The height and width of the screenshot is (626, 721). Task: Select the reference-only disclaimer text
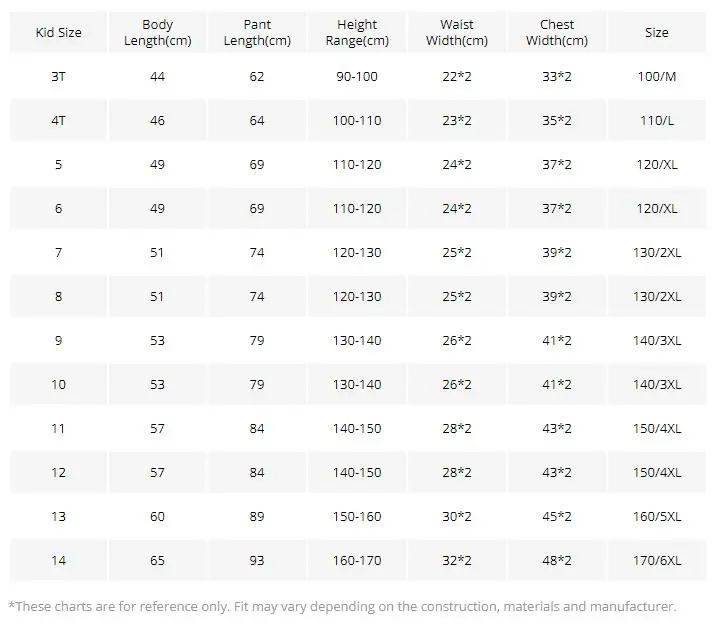(x=343, y=607)
